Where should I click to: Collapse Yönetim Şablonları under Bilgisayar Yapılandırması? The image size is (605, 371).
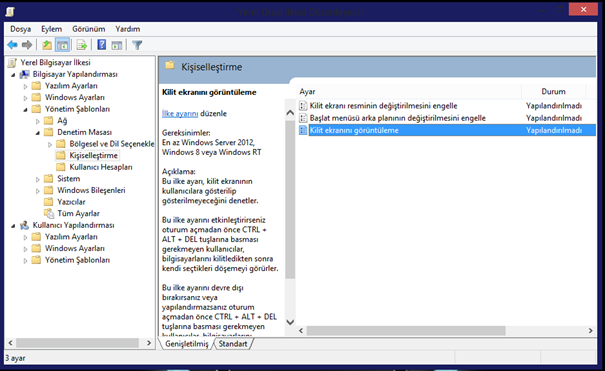tap(25, 110)
